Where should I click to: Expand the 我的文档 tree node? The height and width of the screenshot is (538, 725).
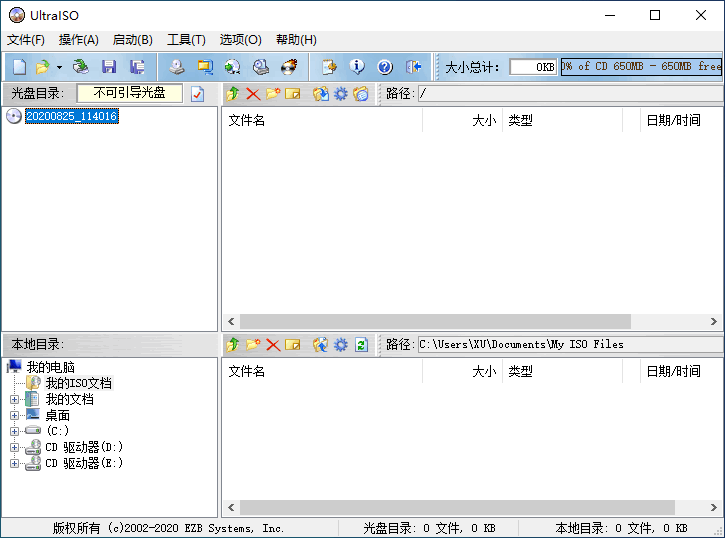[x=14, y=399]
